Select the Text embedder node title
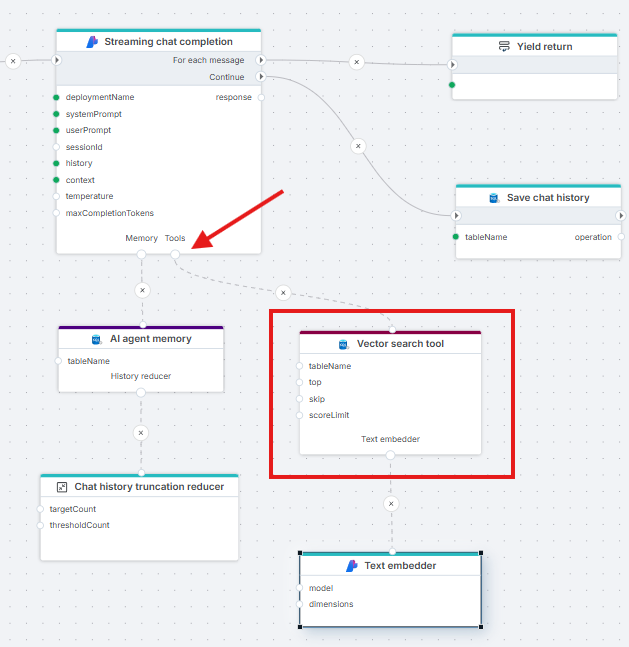Viewport: 629px width, 647px height. point(400,566)
